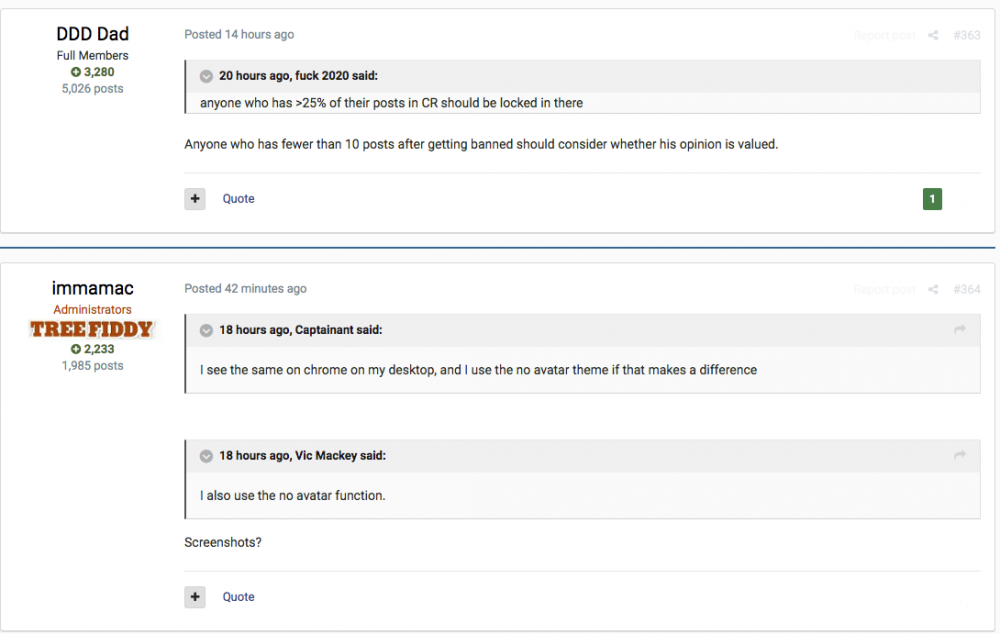Click share icon on post #363
This screenshot has height=634, width=1000.
coord(933,35)
